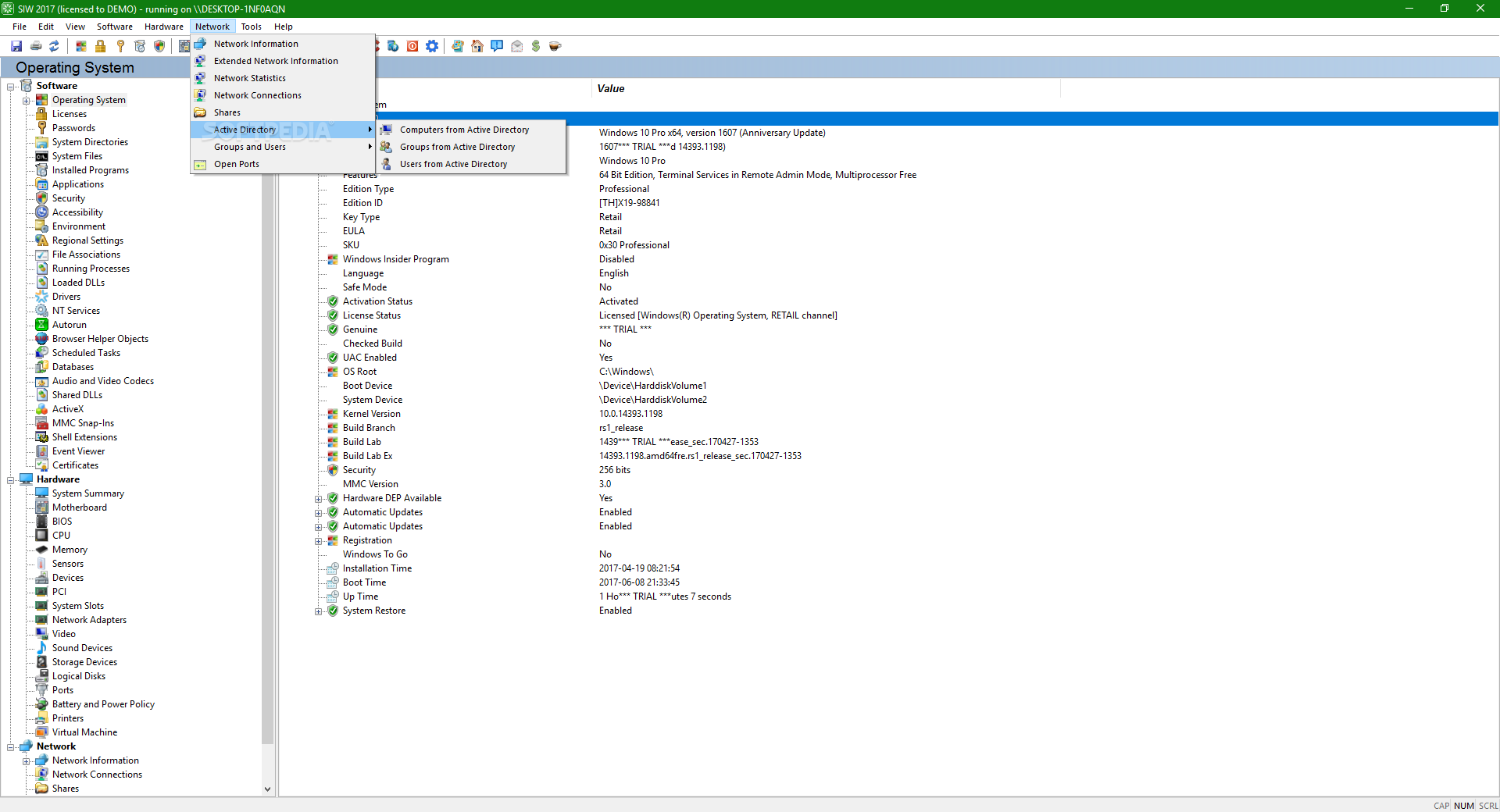1500x812 pixels.
Task: Select Running Processes in tree
Action: (x=91, y=269)
